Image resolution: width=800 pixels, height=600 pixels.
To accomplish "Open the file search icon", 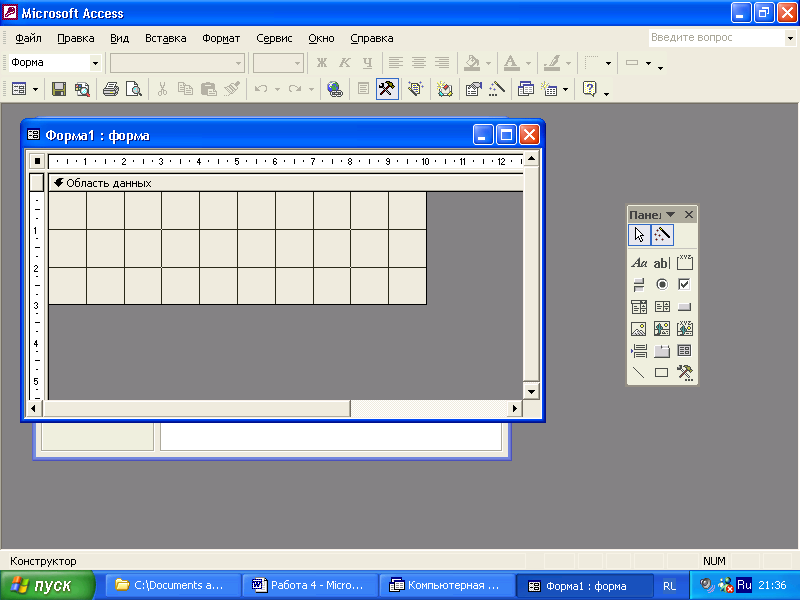I will click(x=82, y=89).
